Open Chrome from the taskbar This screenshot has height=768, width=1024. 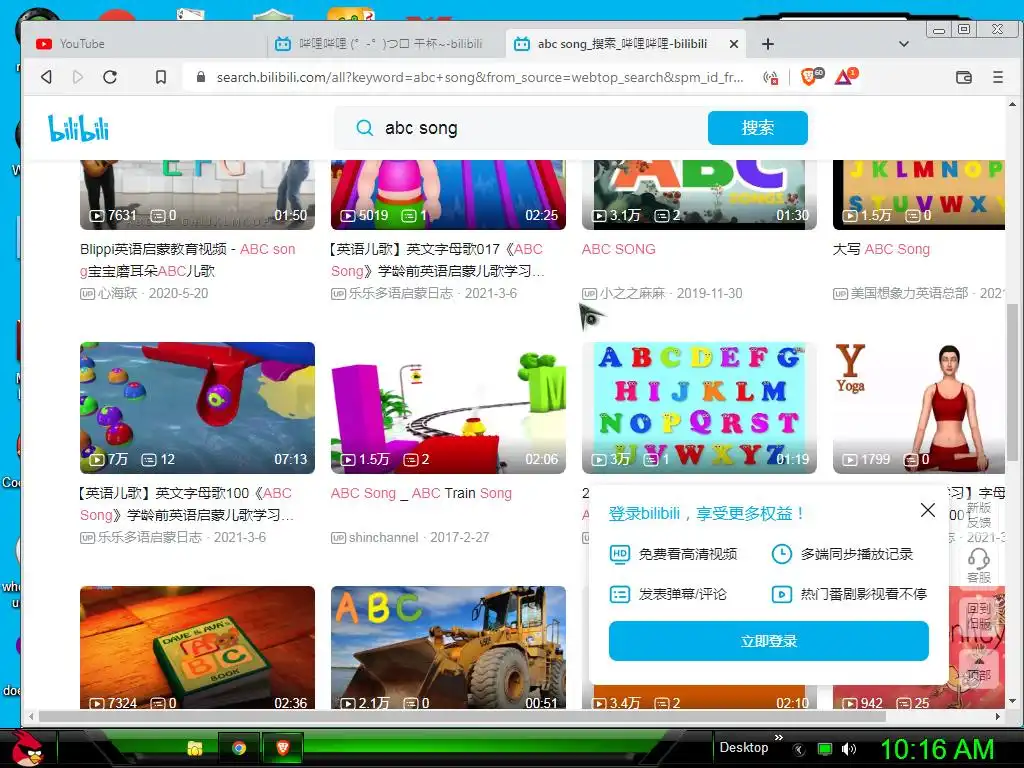tap(238, 748)
